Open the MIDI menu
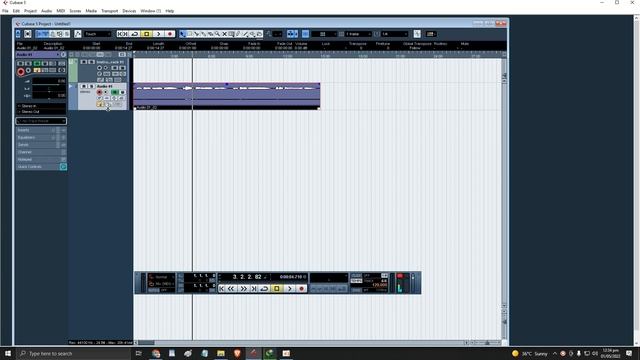The image size is (640, 360). (x=60, y=11)
